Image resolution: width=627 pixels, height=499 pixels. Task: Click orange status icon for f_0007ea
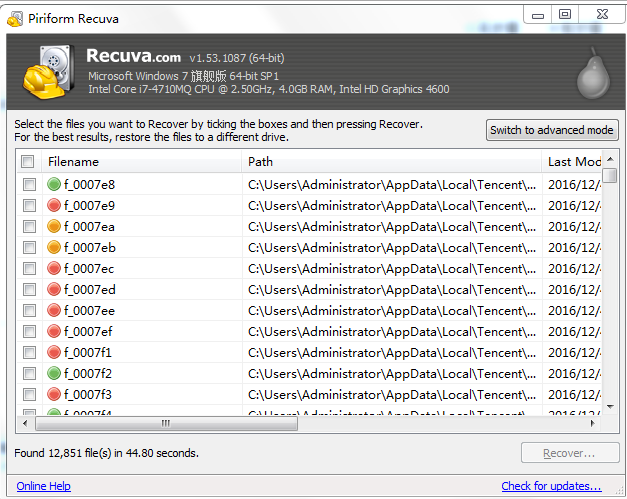click(x=54, y=226)
